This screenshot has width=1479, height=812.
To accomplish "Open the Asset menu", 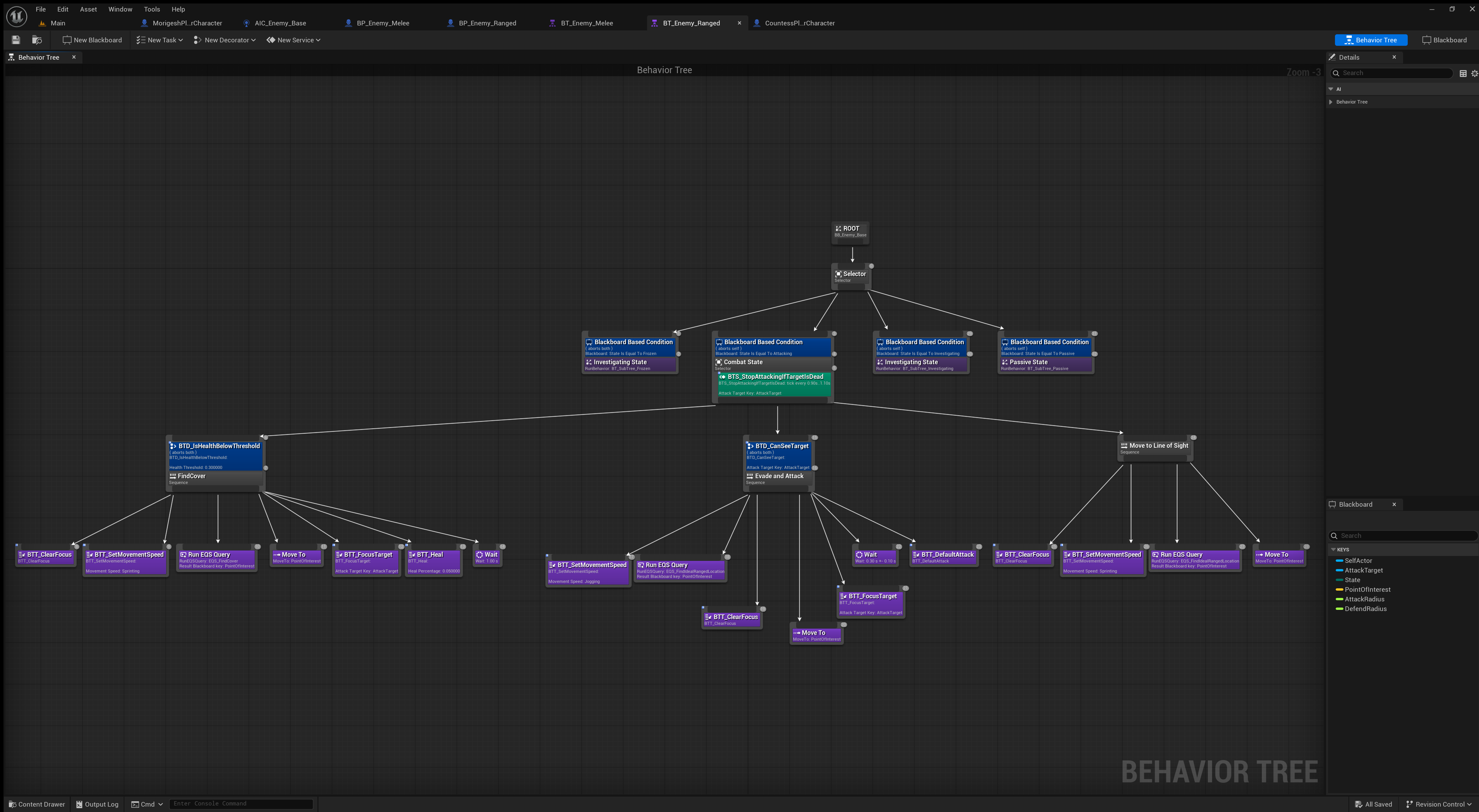I will (88, 9).
